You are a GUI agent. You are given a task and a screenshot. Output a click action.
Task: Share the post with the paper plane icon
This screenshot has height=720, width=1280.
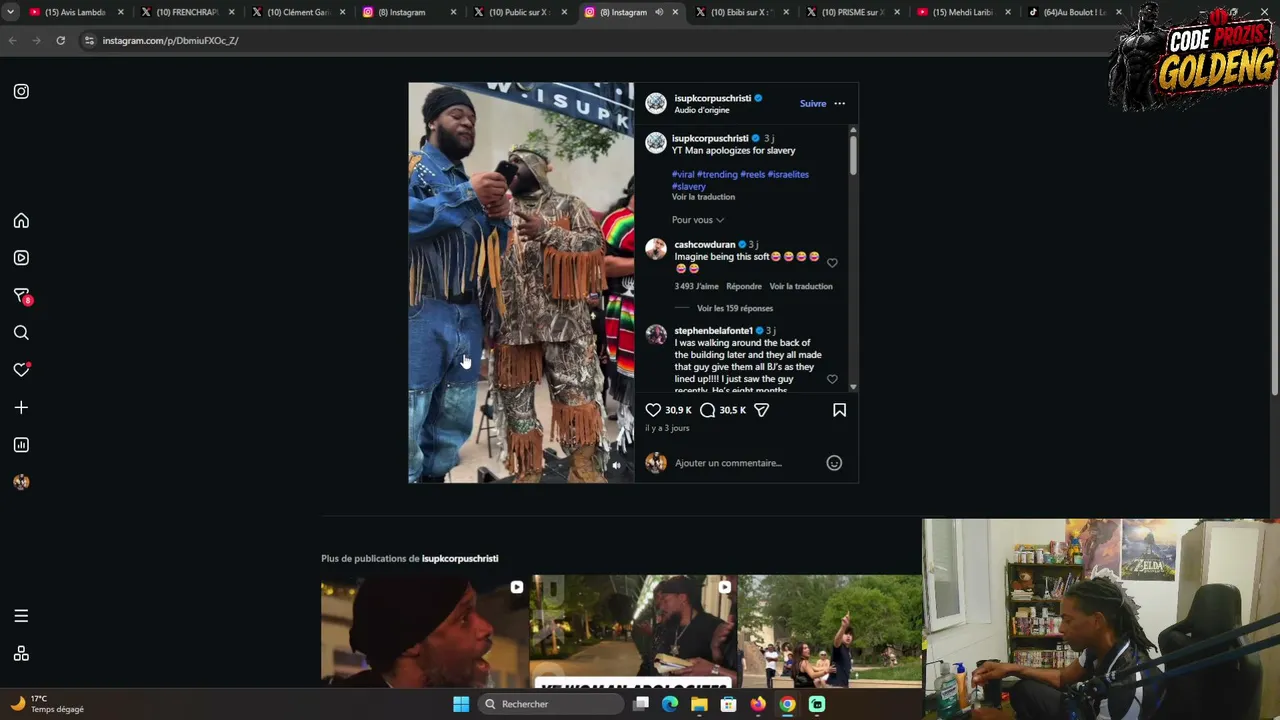pos(761,410)
